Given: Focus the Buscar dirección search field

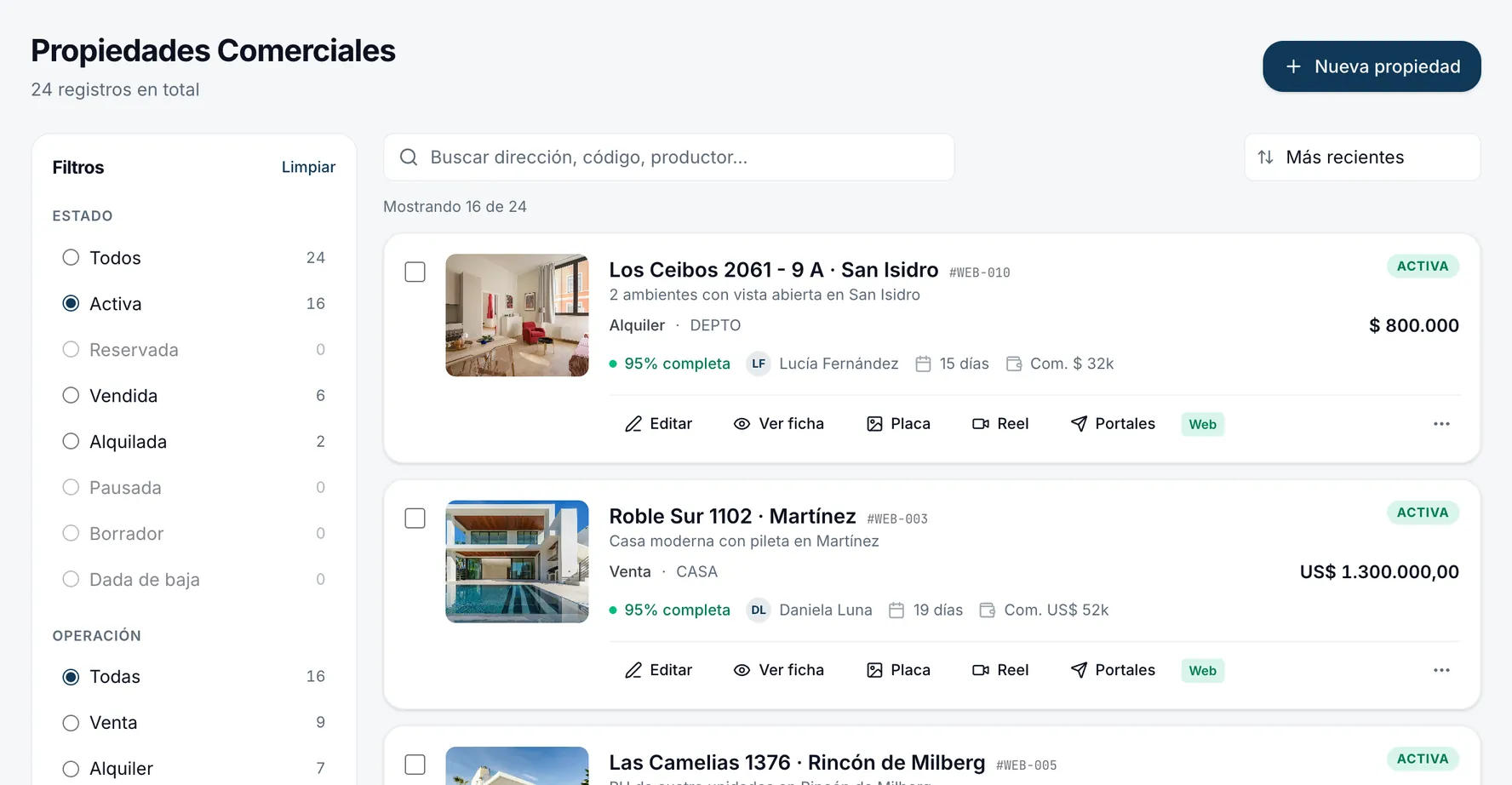Looking at the screenshot, I should pos(669,158).
